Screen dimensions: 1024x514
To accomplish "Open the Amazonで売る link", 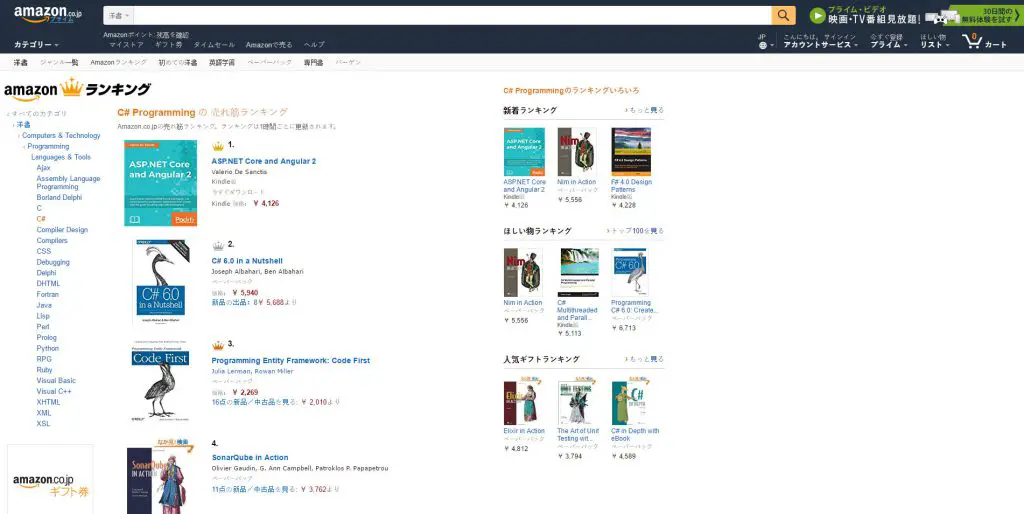I will tap(269, 45).
